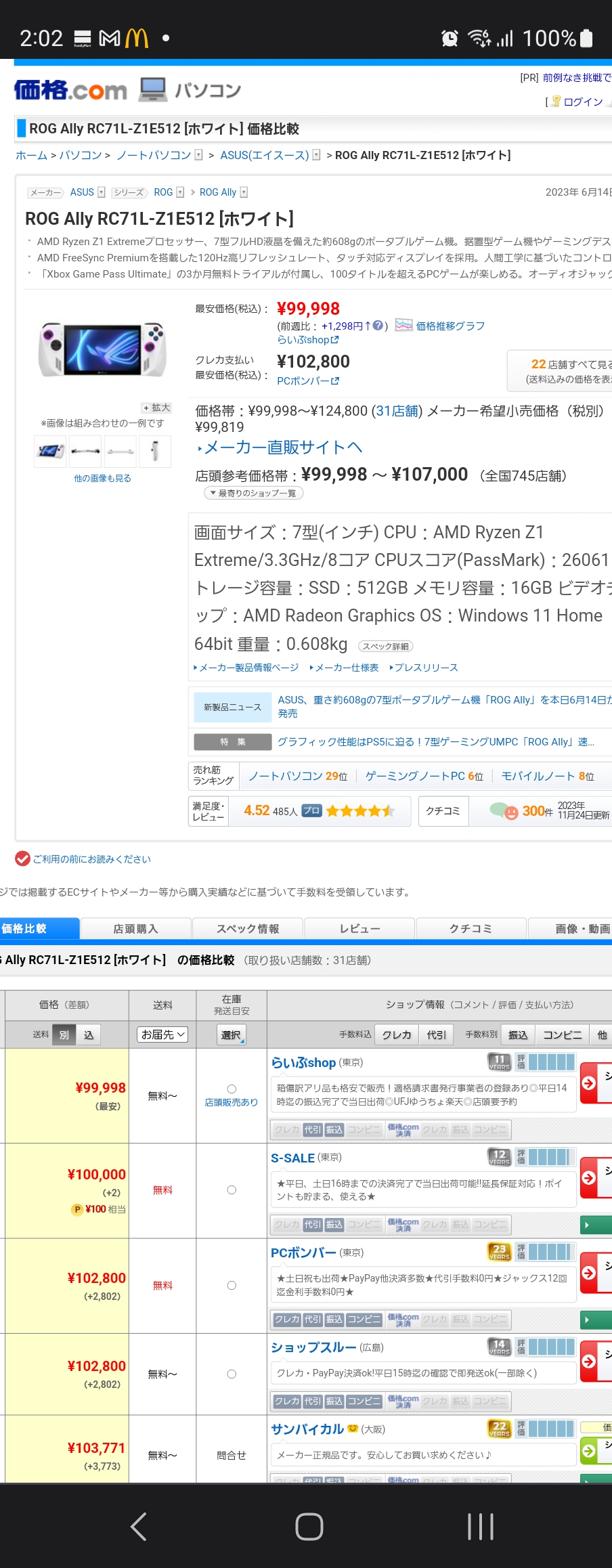
Task: Tap the 11 YEARS badge for らいぶshop
Action: pos(500,1062)
